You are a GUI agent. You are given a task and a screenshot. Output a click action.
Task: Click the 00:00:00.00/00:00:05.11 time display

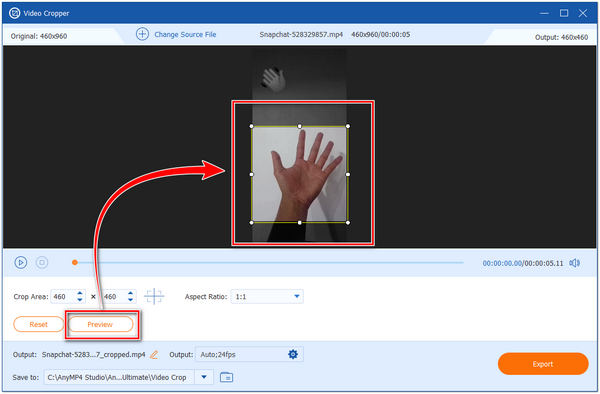[x=523, y=263]
